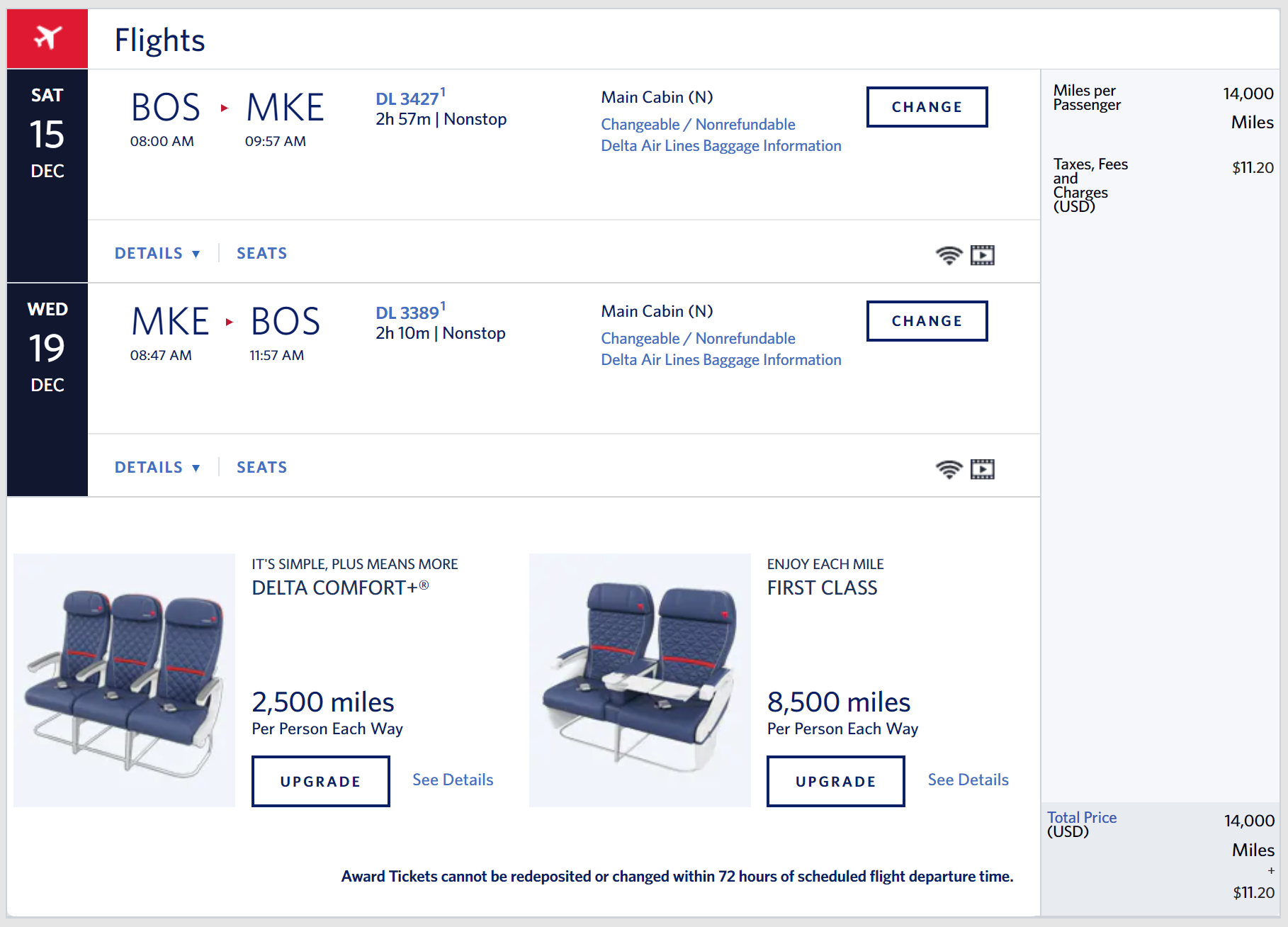Upgrade to Delta Comfort+ for 2,500 miles
Image resolution: width=1288 pixels, height=927 pixels.
coord(320,781)
